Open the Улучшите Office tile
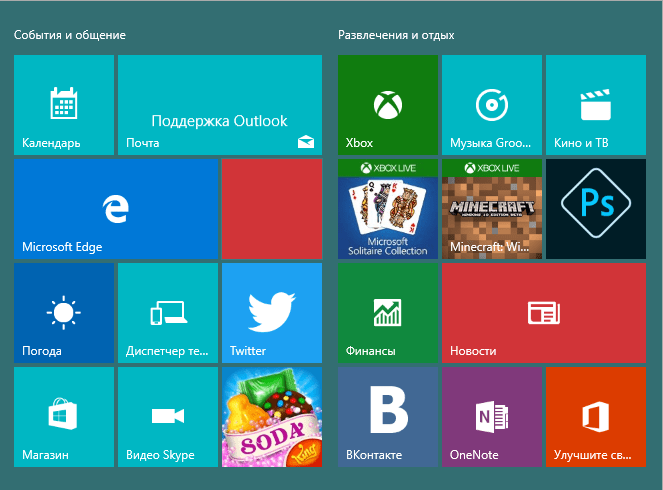This screenshot has width=663, height=490. pyautogui.click(x=596, y=417)
